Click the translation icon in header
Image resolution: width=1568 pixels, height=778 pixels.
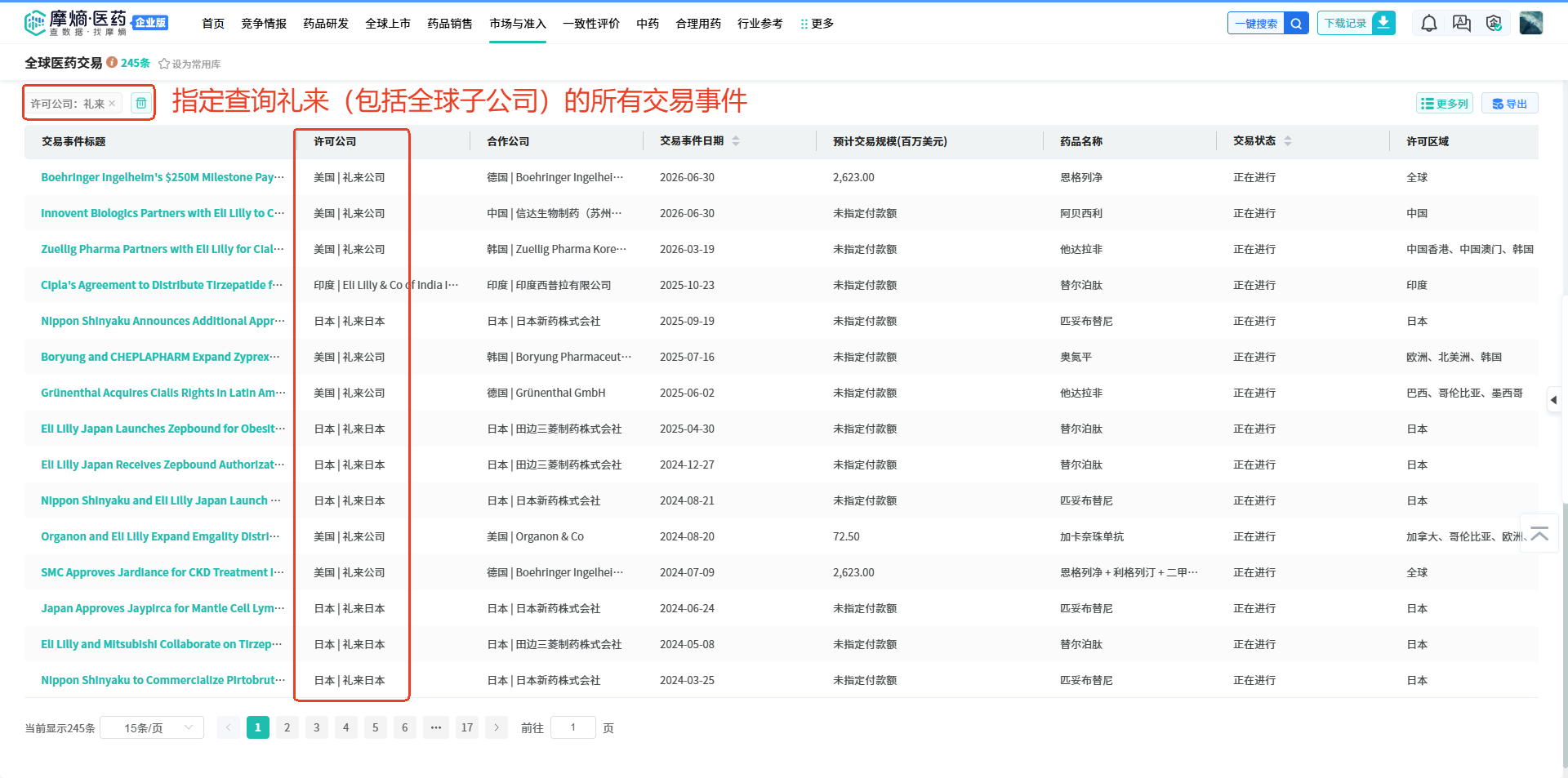pos(1462,24)
